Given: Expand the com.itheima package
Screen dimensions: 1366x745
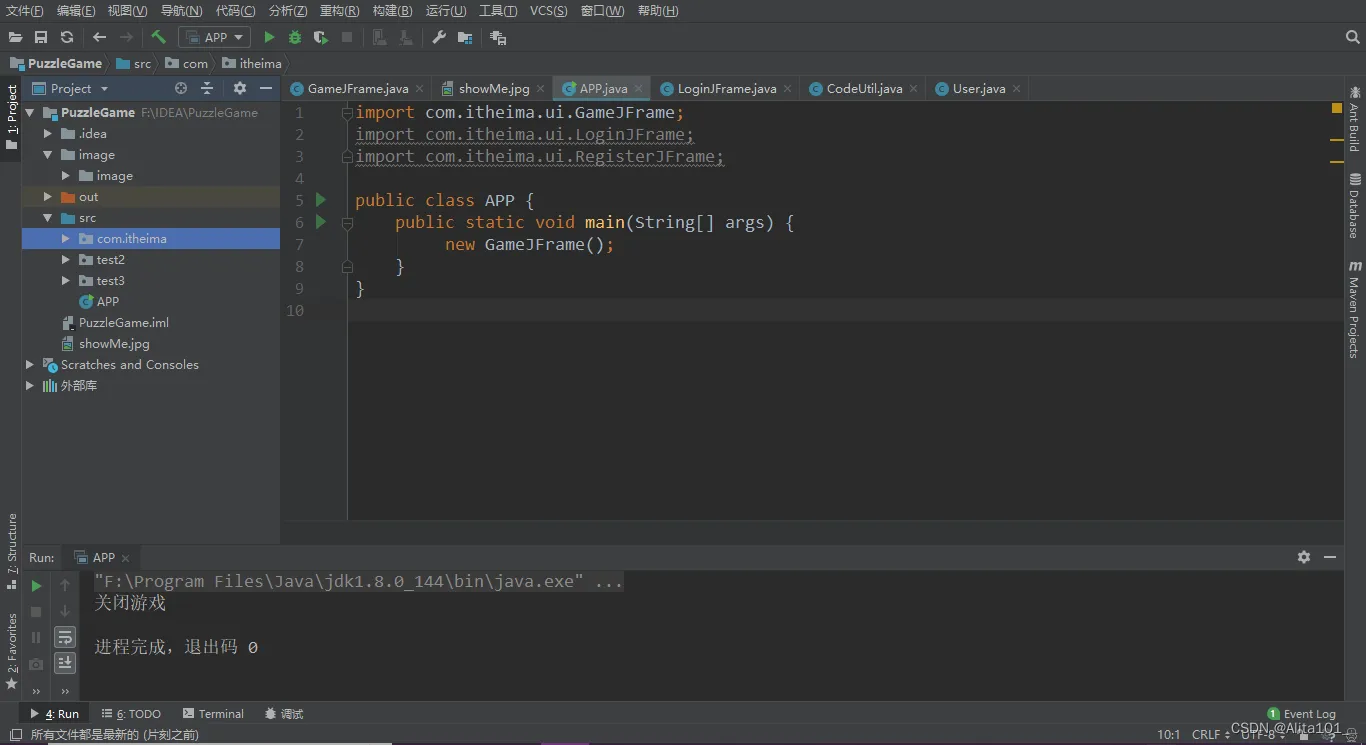Looking at the screenshot, I should point(66,239).
